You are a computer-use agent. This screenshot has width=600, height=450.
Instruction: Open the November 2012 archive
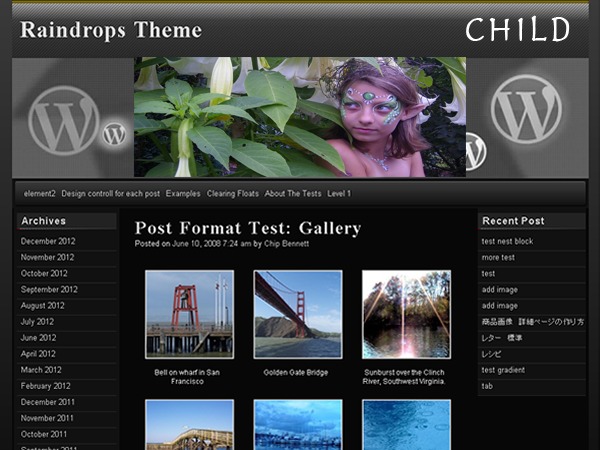click(47, 257)
